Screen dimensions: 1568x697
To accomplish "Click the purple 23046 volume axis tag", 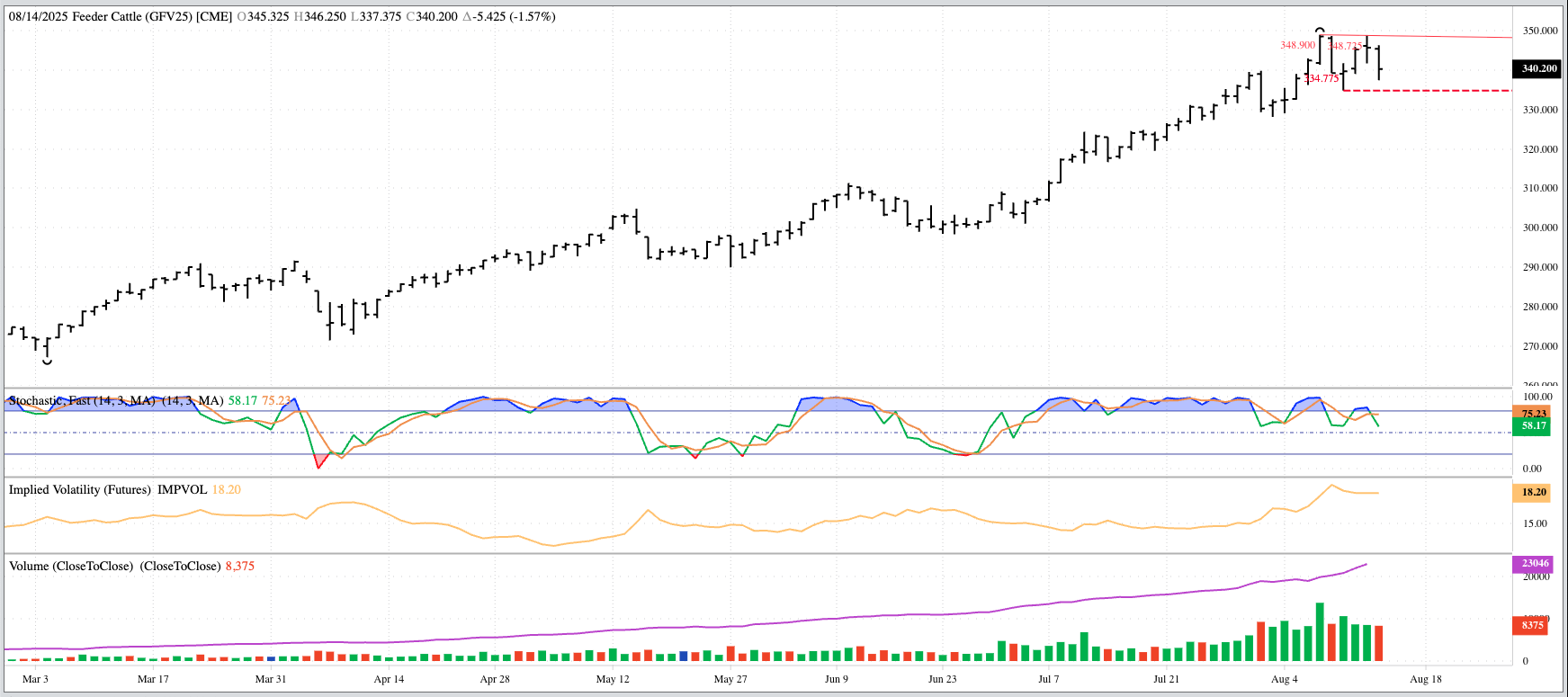I will [x=1535, y=564].
